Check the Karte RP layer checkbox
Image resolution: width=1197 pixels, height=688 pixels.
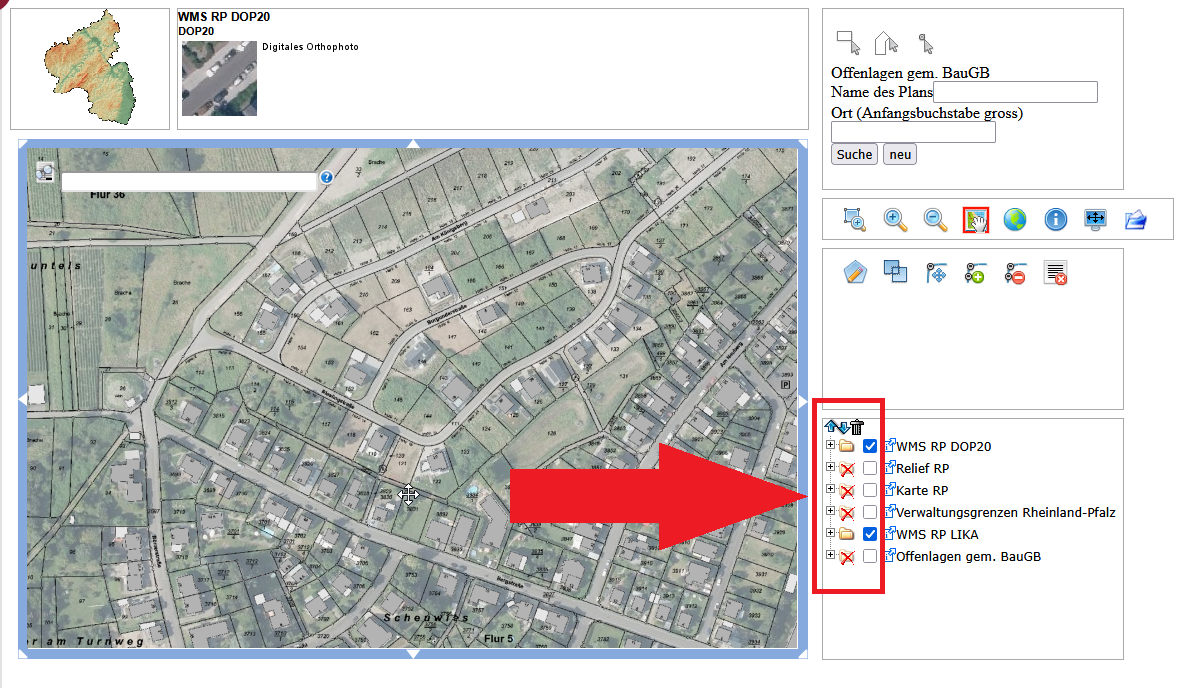point(870,490)
